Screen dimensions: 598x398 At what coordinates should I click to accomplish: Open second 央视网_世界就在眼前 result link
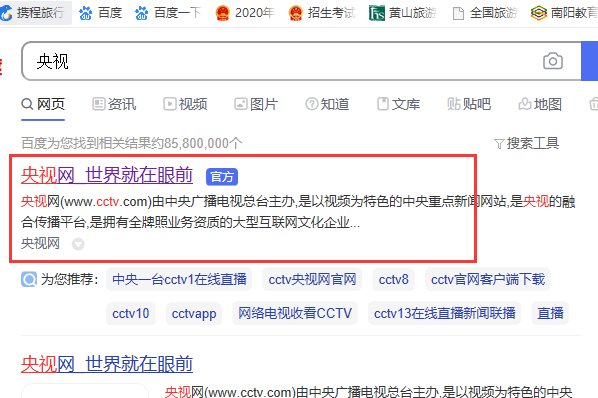(107, 364)
